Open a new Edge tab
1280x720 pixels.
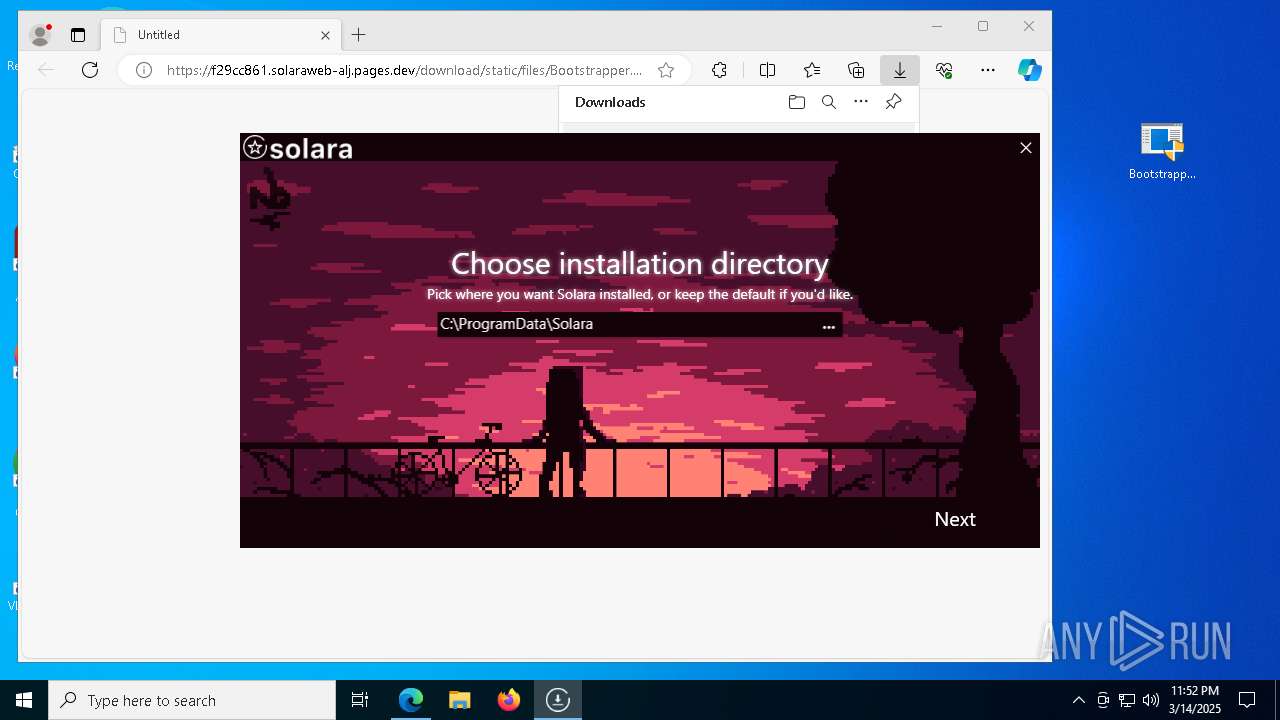[x=358, y=35]
